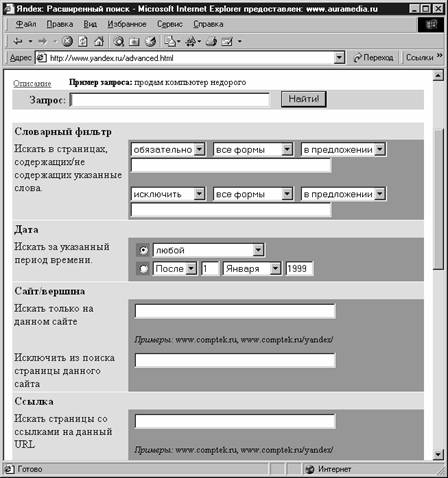Click the 'Исключить из поиска страницы' site field

235,360
